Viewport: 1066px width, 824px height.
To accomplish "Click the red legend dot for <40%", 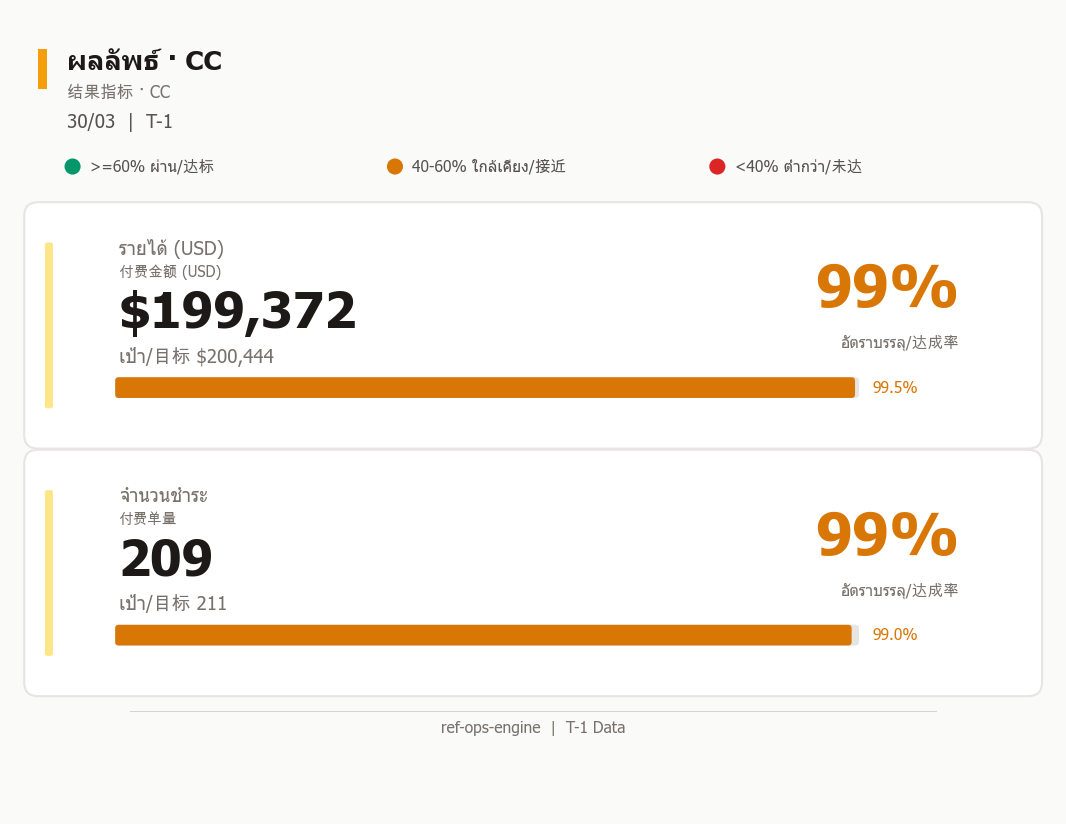I will tap(717, 167).
